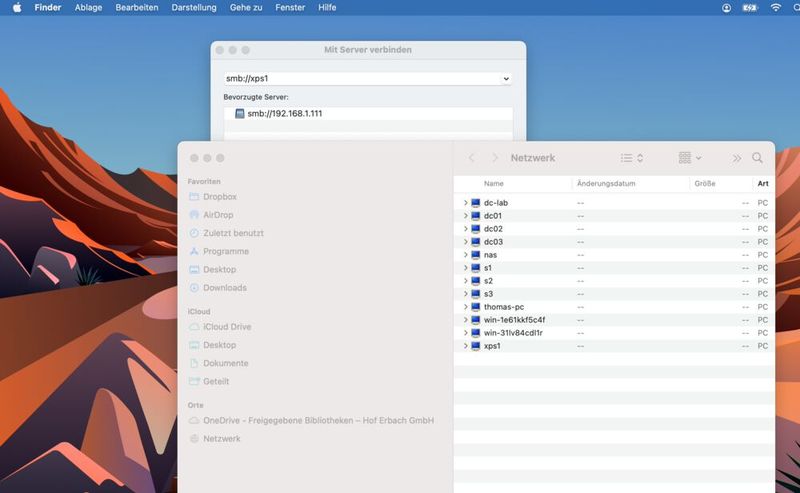The height and width of the screenshot is (493, 800).
Task: Open the server address history dropdown
Action: click(506, 79)
